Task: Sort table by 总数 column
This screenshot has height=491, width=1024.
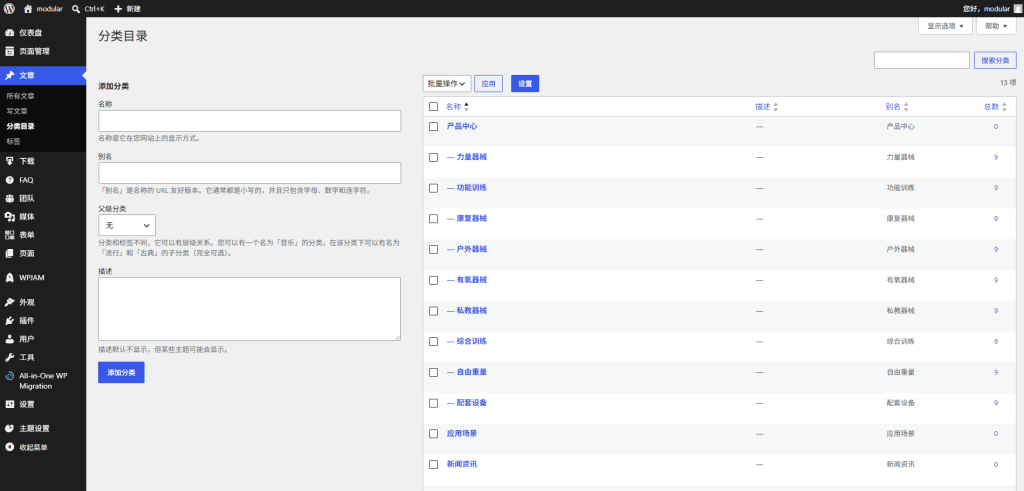Action: coord(996,106)
